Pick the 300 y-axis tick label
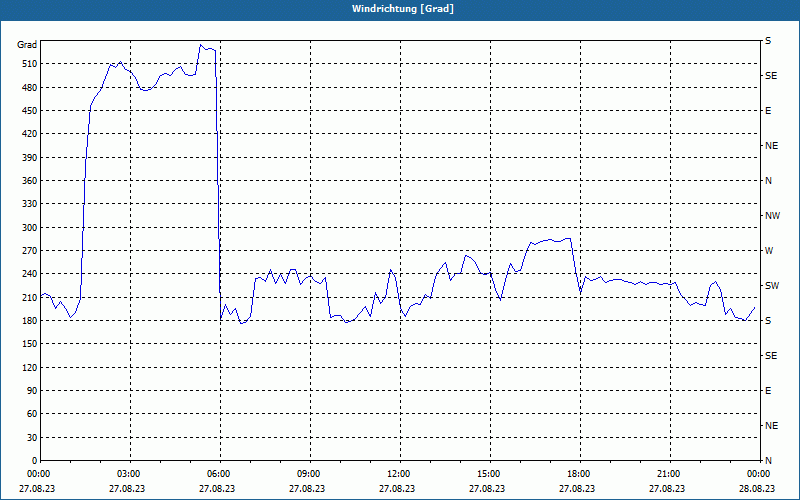800x500 pixels. pos(30,228)
